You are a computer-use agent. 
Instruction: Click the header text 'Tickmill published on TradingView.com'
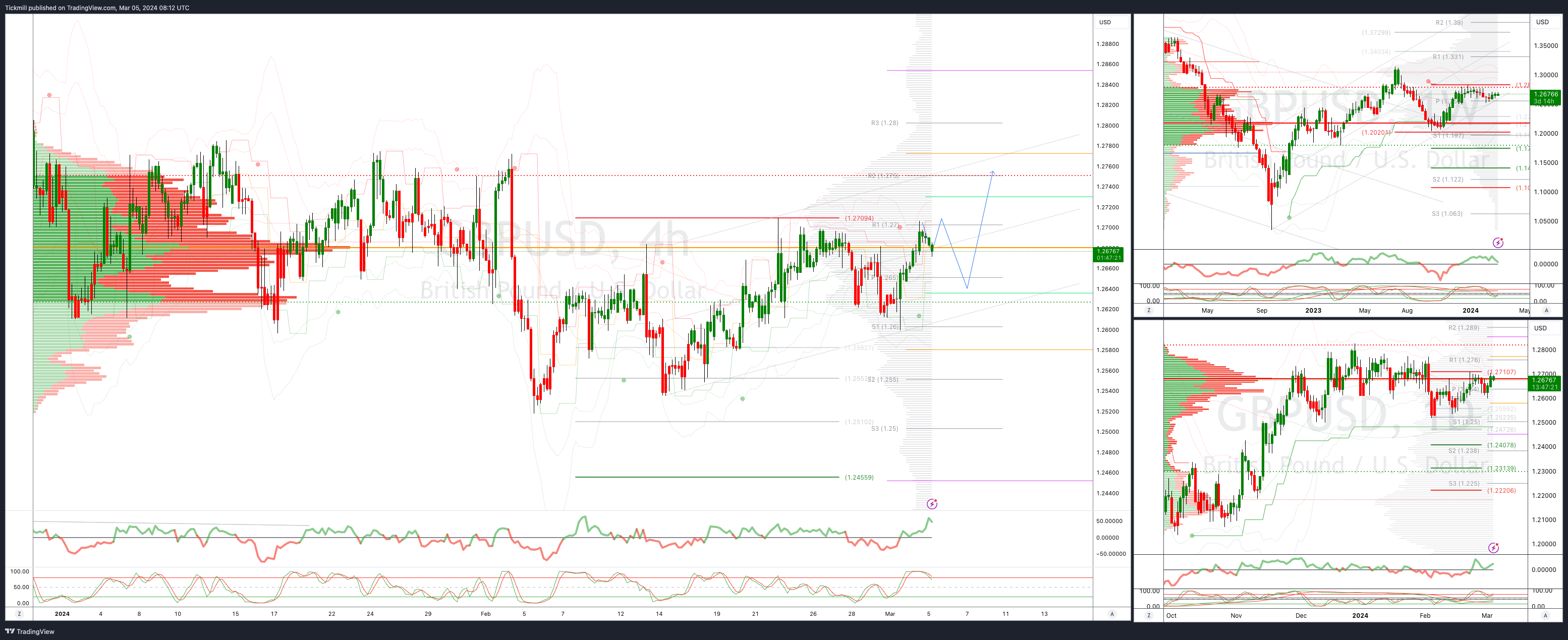click(x=60, y=8)
